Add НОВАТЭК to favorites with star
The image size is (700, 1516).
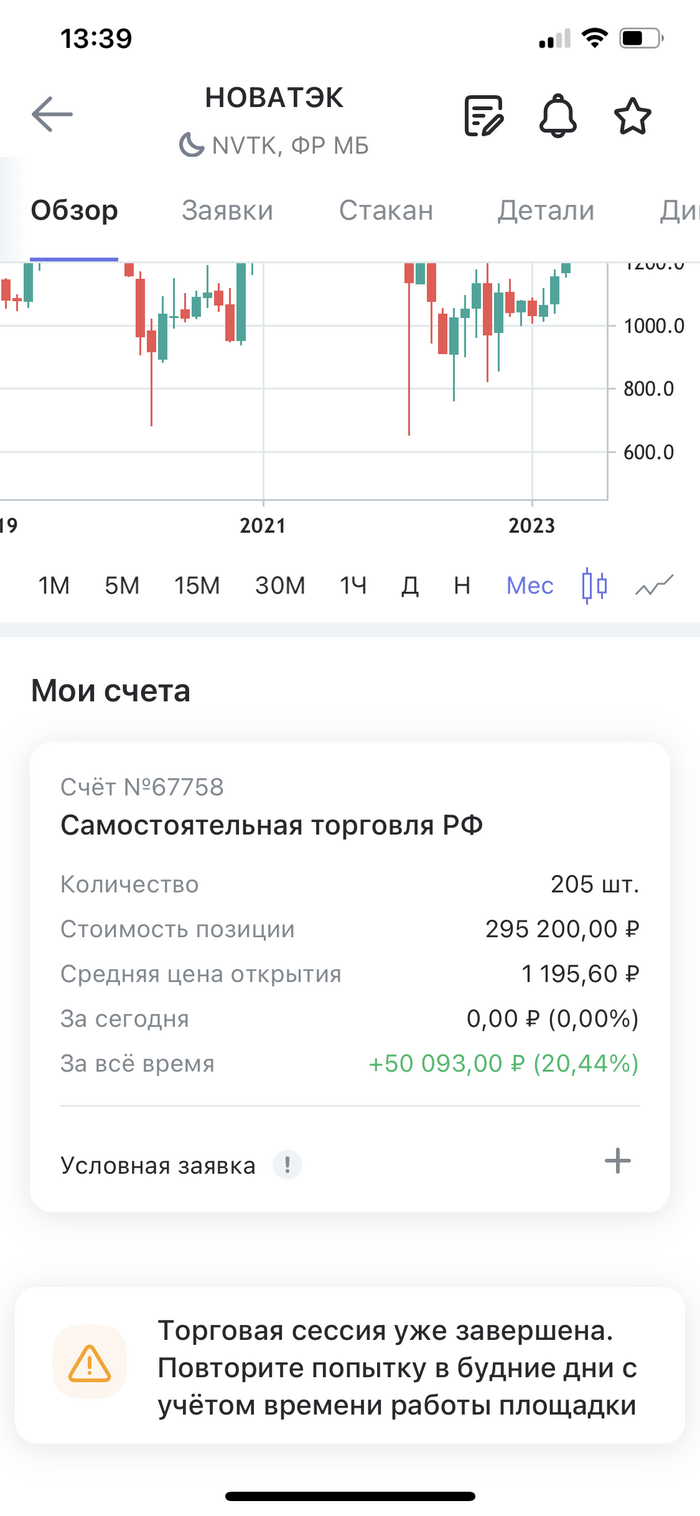[x=632, y=116]
